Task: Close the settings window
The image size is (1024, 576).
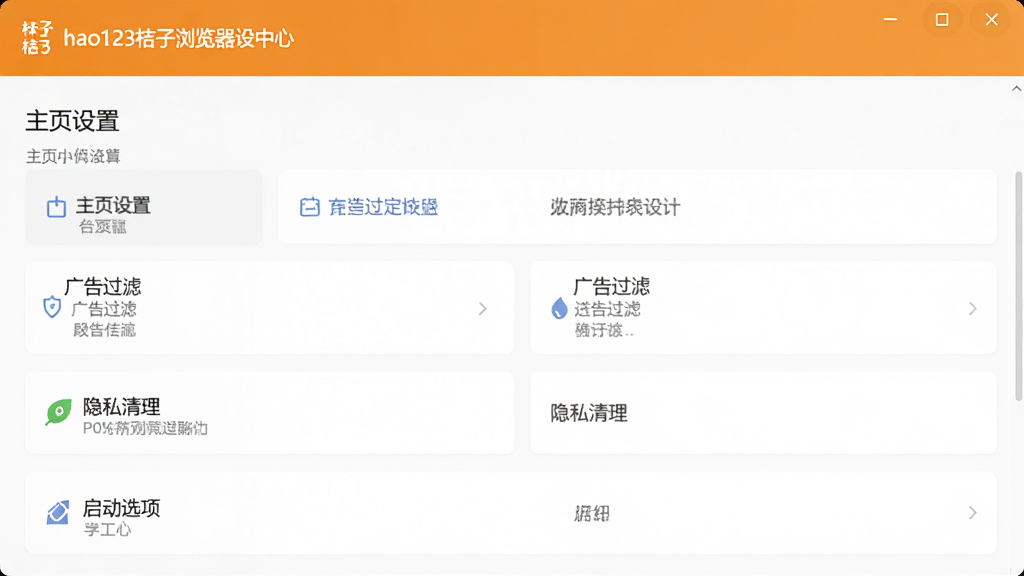Action: point(991,20)
